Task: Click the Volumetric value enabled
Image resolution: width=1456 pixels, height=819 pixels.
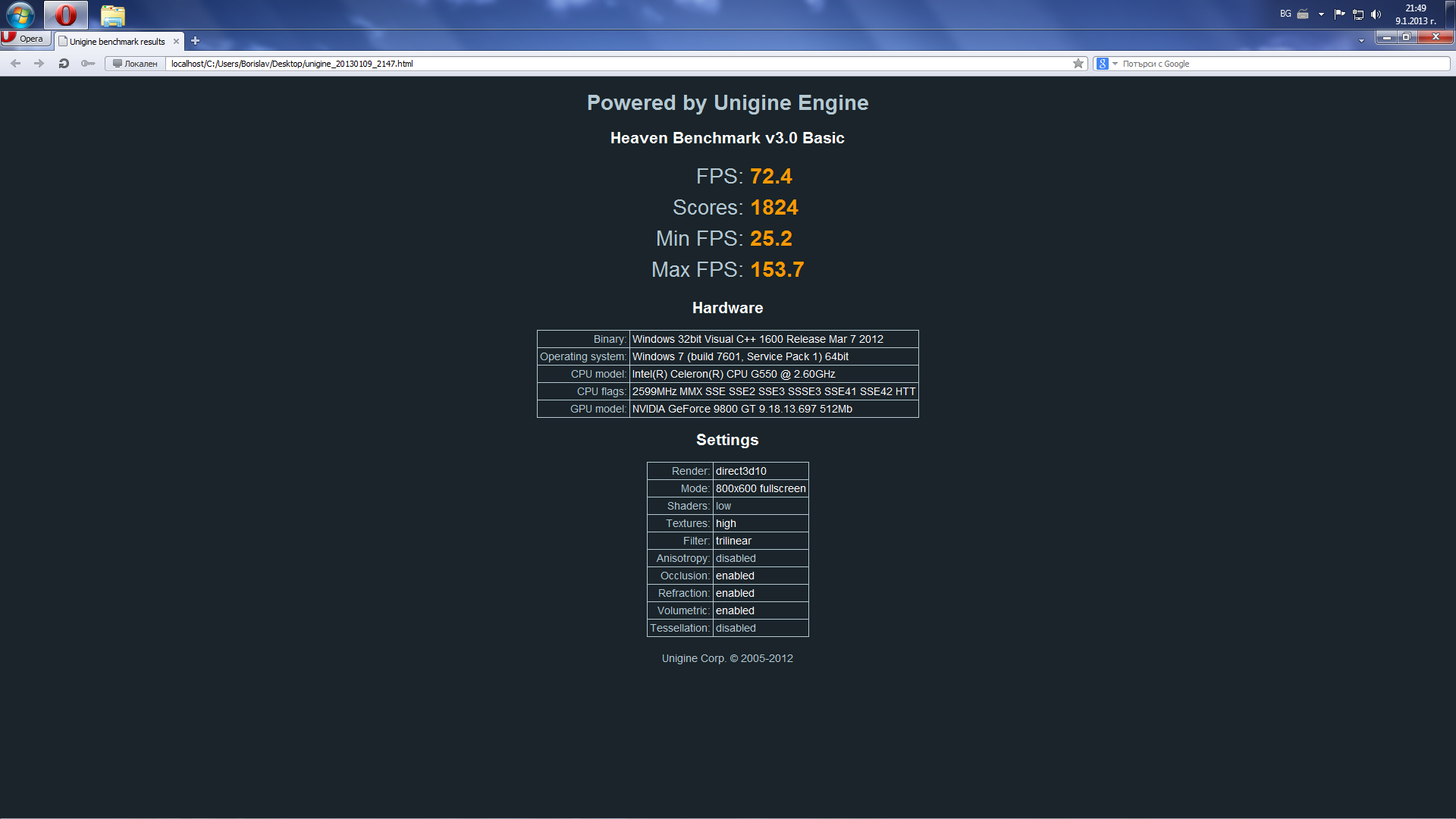Action: [761, 610]
